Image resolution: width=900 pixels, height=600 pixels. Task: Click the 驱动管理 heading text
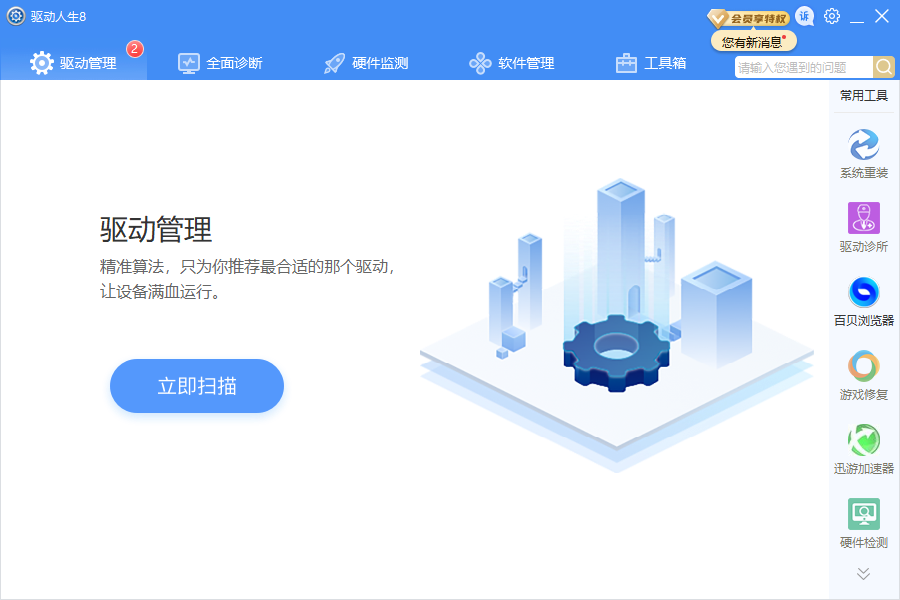click(x=156, y=230)
